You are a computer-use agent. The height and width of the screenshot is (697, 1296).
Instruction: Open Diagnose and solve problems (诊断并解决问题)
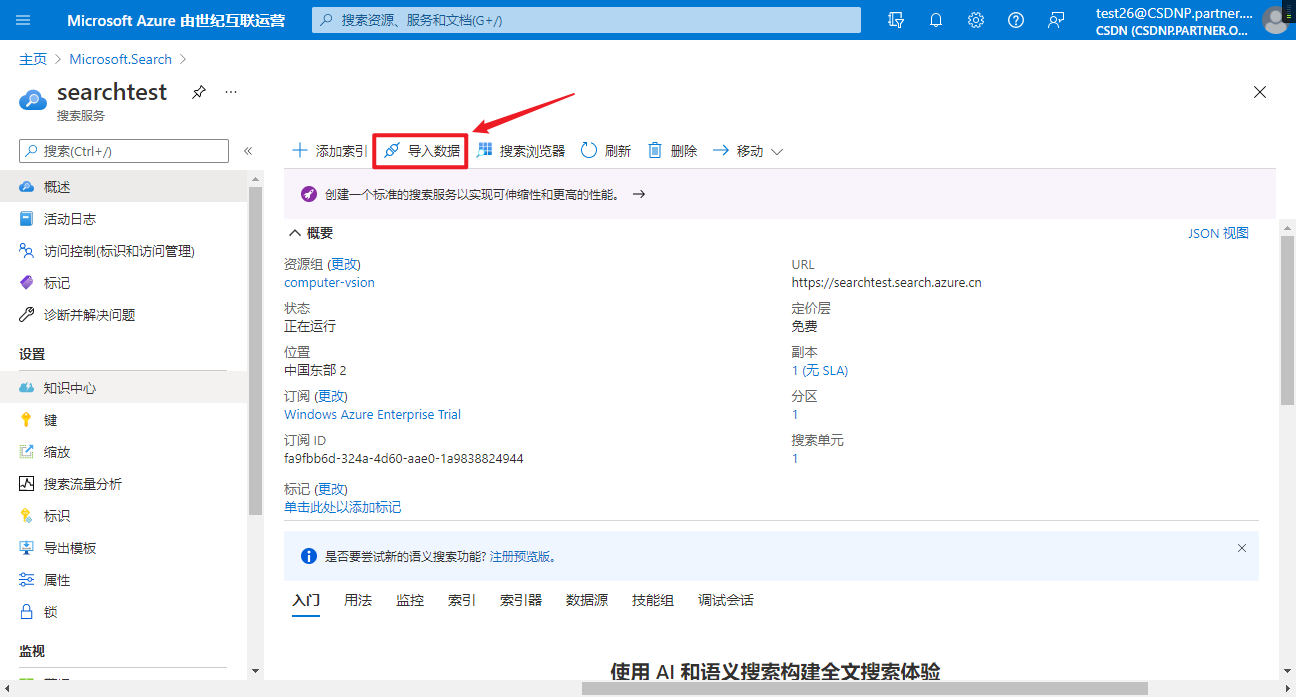[x=124, y=315]
